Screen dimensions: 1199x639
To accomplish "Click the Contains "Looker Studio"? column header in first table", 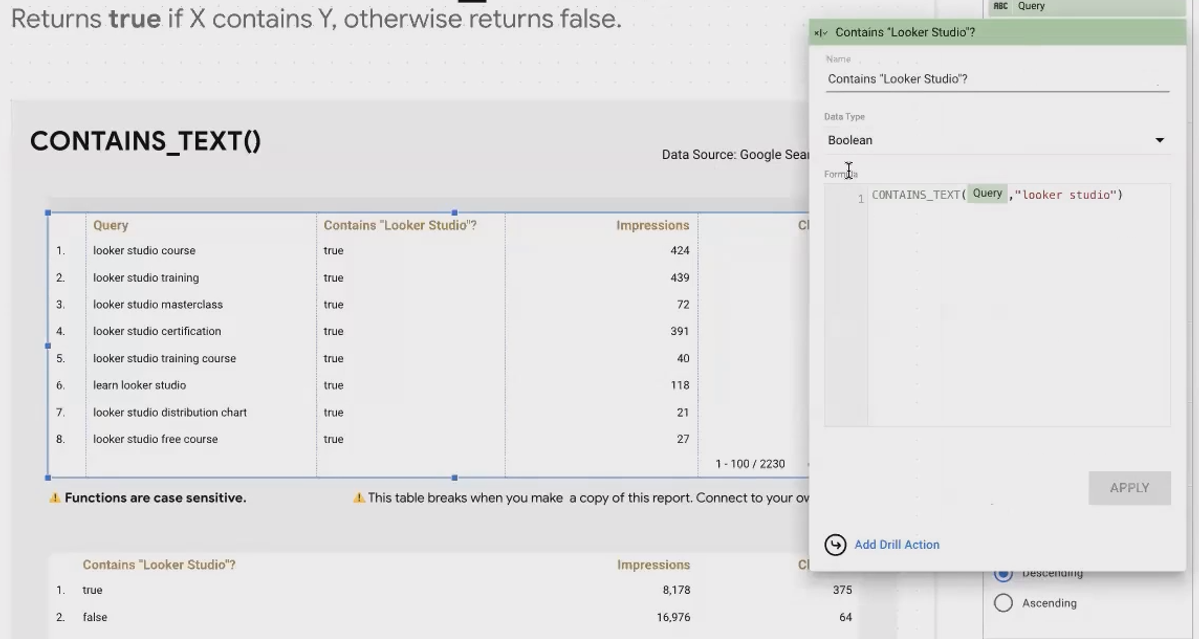I will point(400,225).
